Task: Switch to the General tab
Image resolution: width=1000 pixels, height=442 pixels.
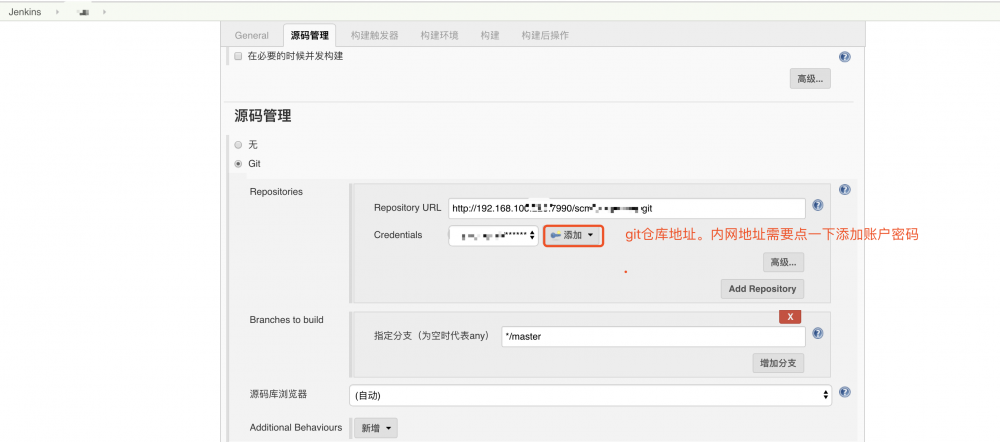Action: [x=251, y=36]
